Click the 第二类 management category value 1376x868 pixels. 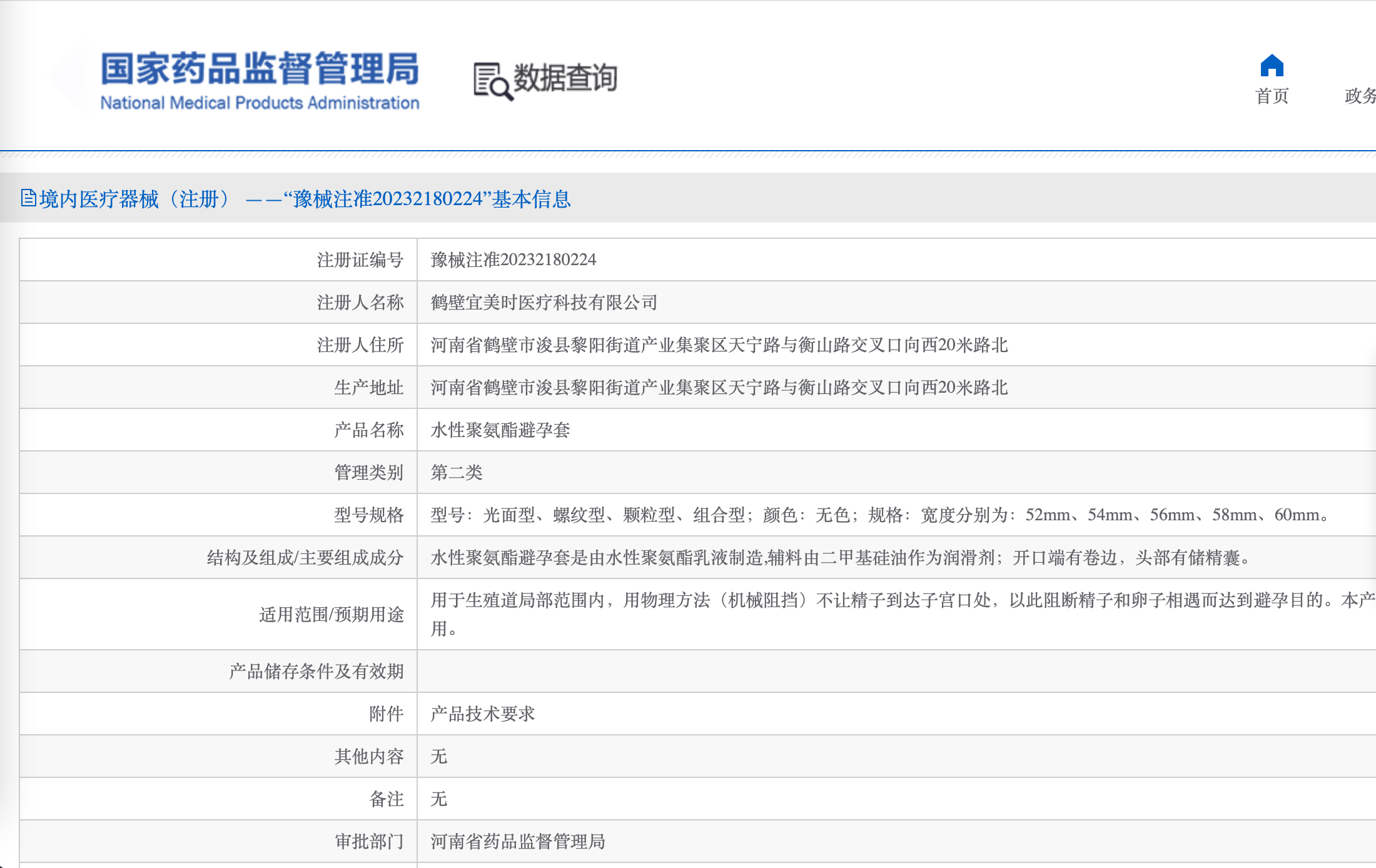[456, 473]
